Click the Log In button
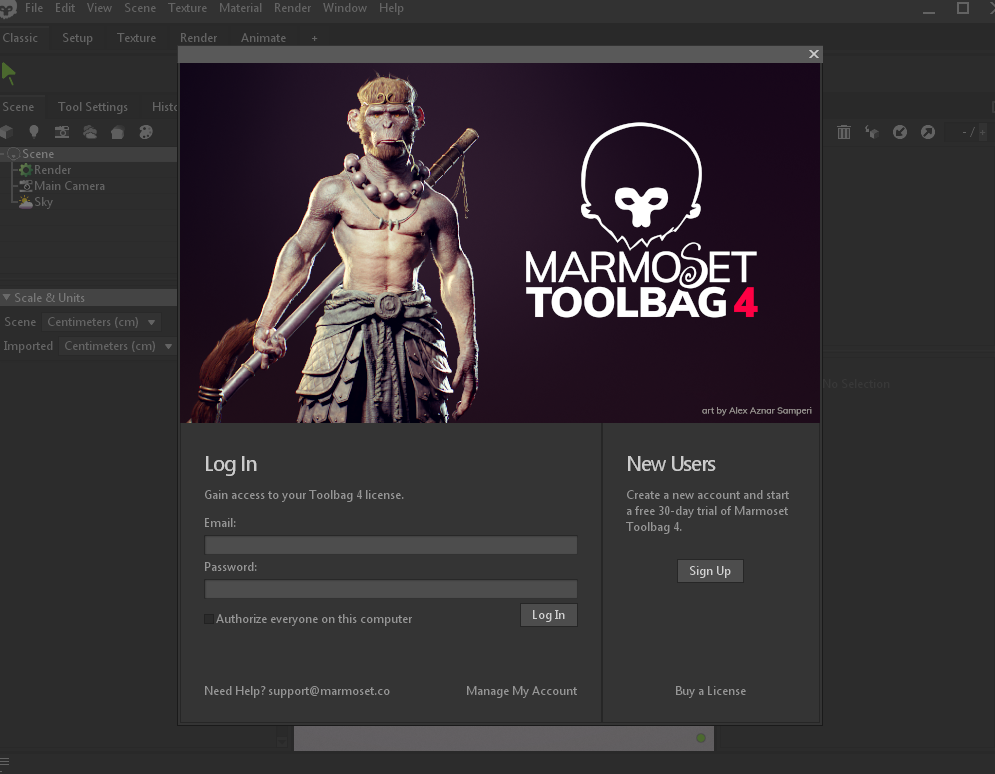995x774 pixels. point(549,615)
